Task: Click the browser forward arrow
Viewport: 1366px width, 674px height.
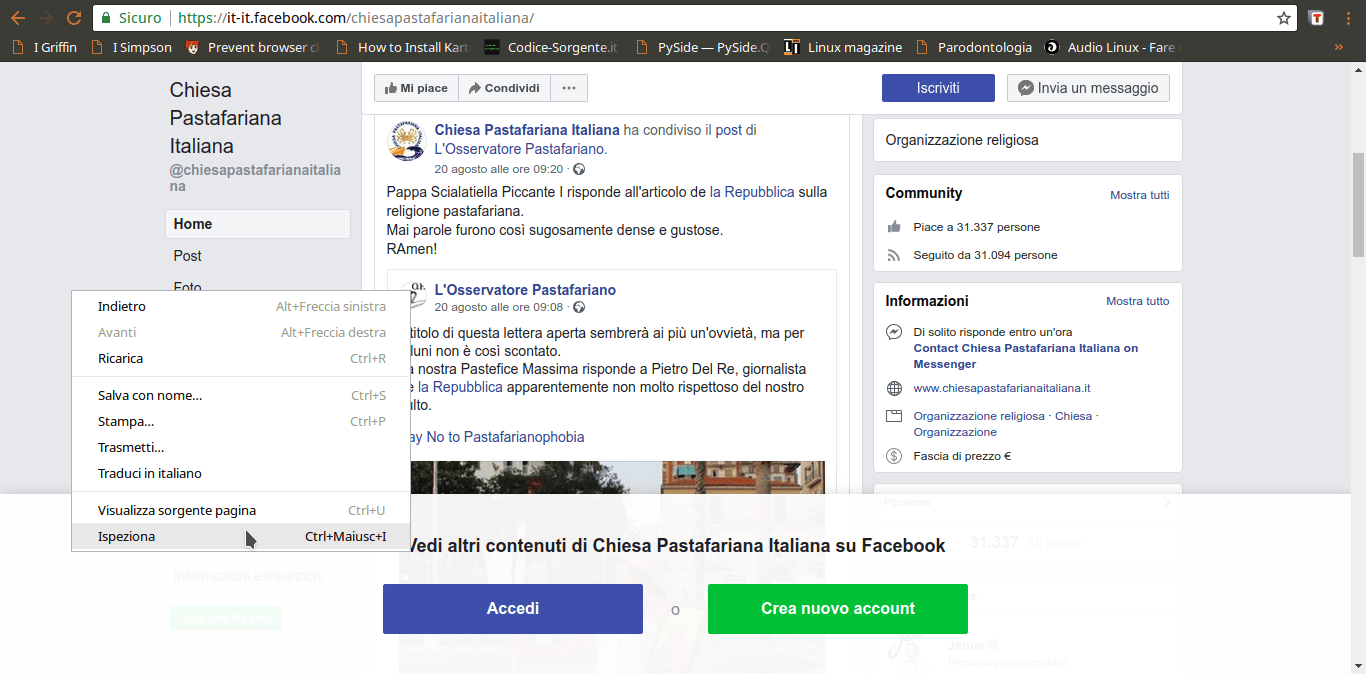Action: click(45, 18)
